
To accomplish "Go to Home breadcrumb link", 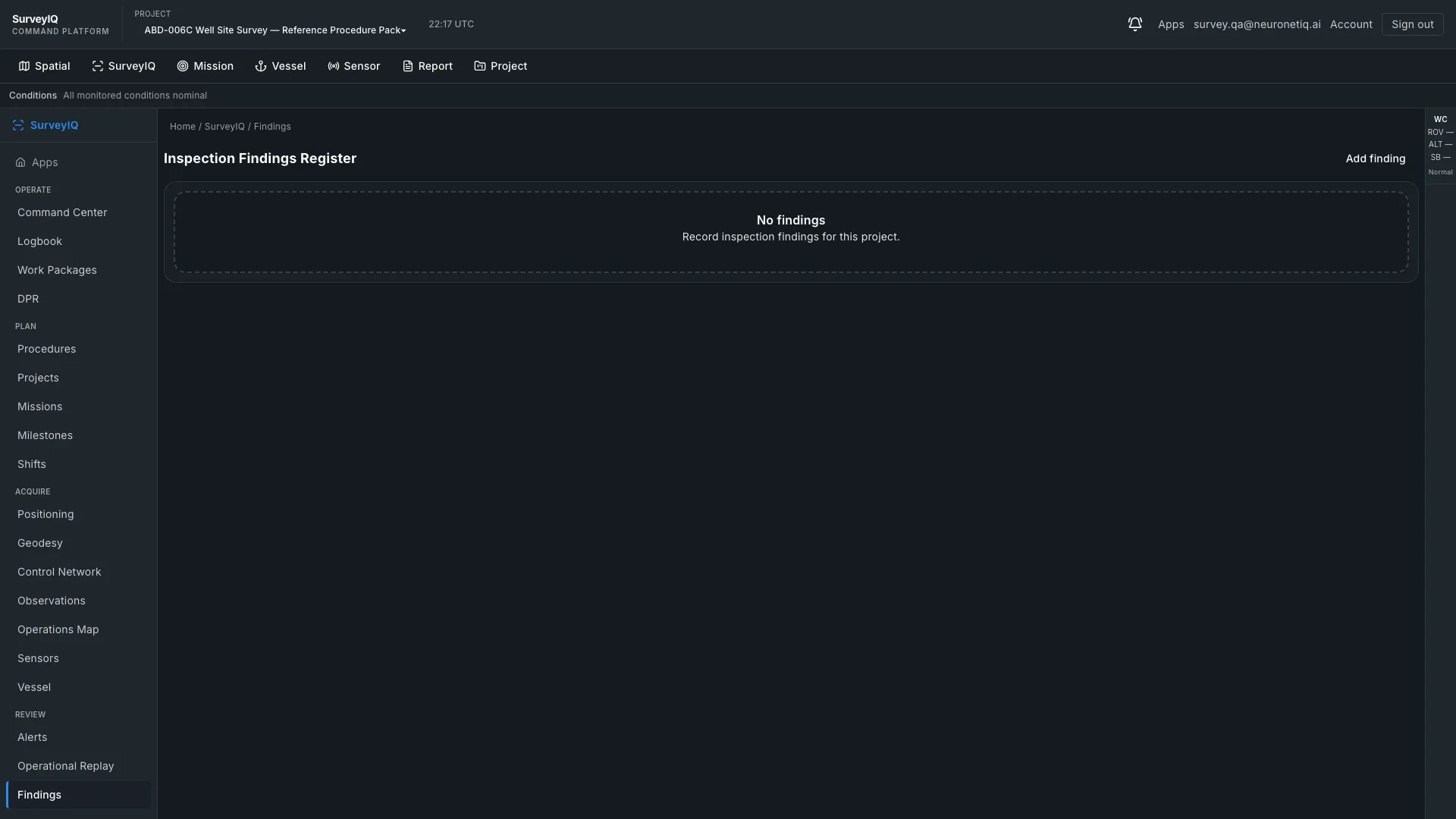I will point(183,127).
